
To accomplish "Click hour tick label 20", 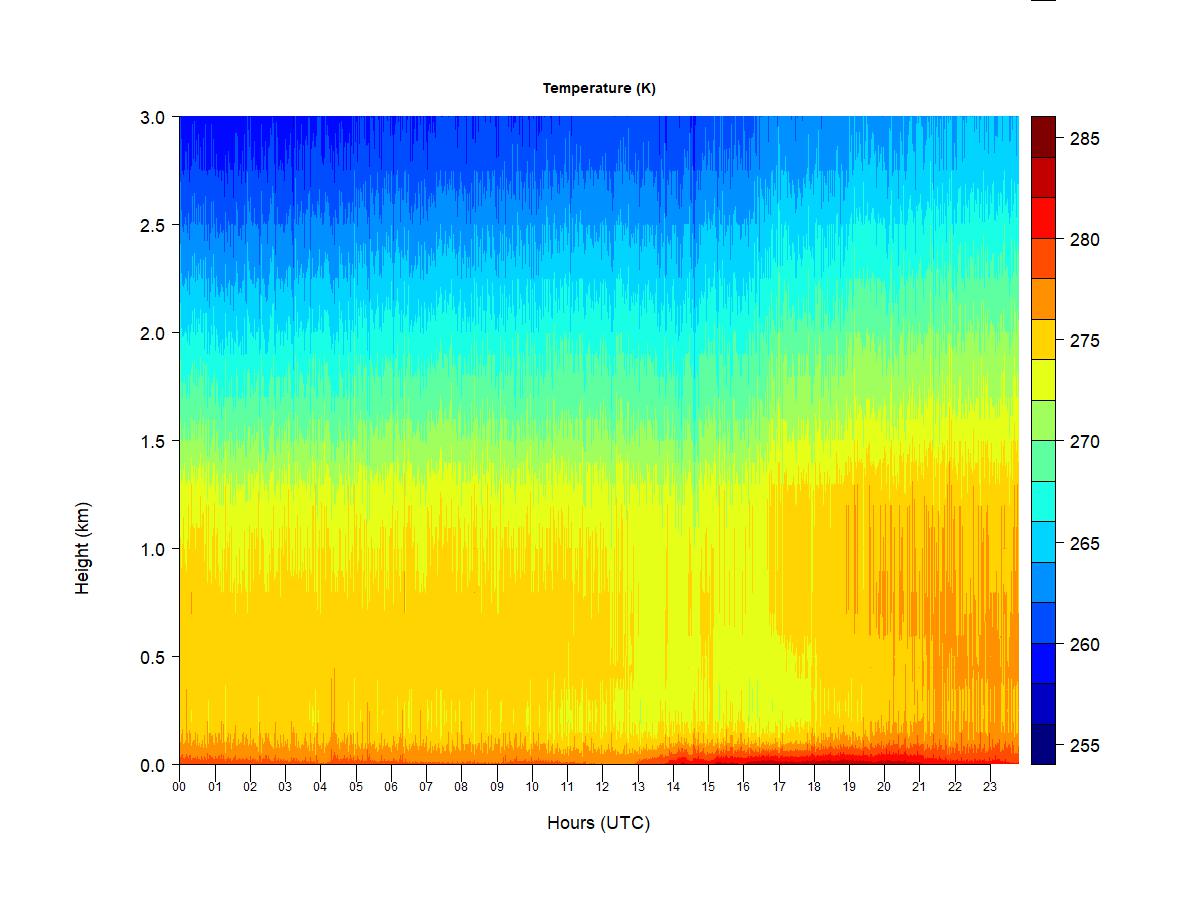I will coord(884,786).
